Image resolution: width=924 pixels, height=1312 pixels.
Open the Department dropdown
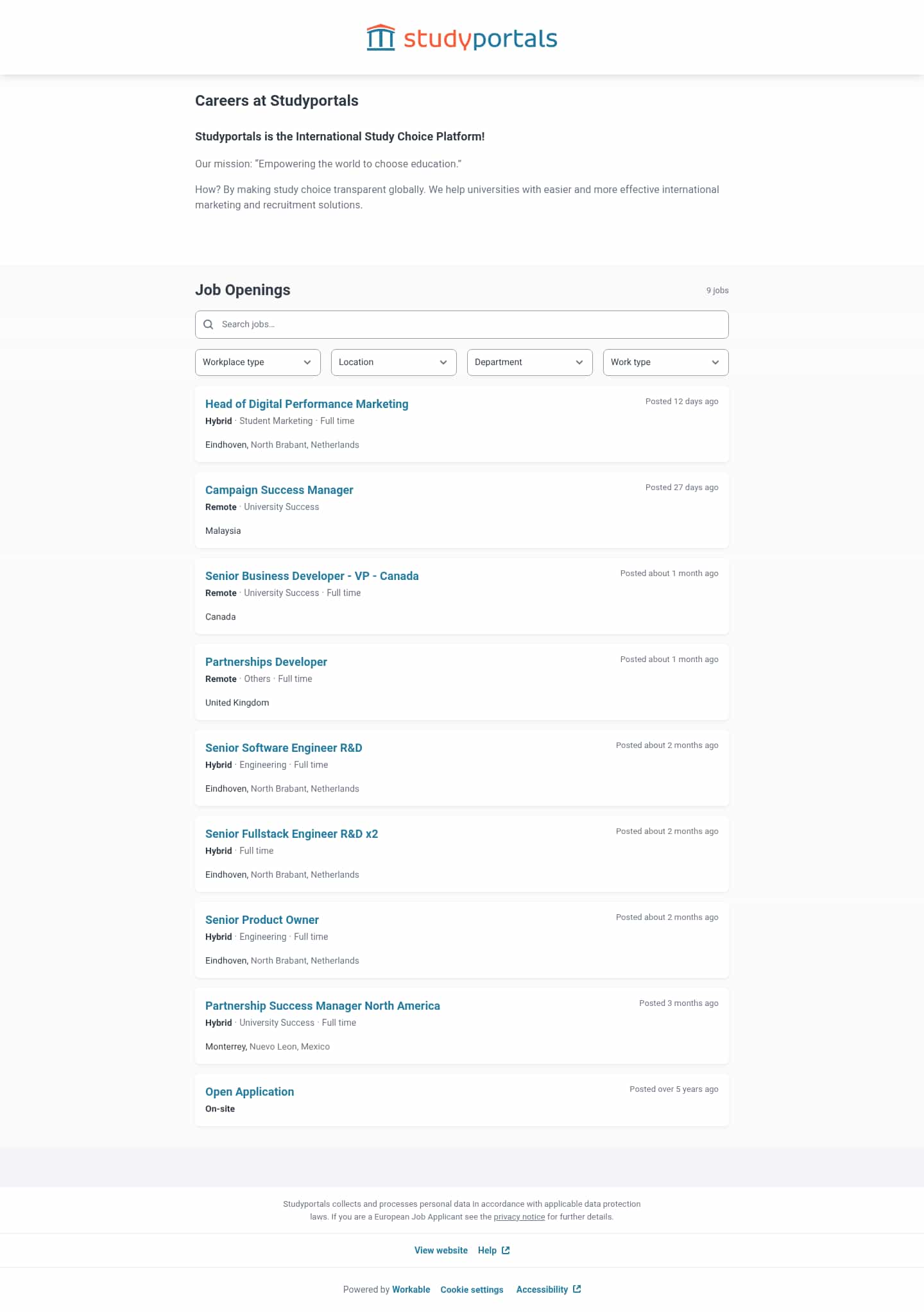pyautogui.click(x=530, y=362)
